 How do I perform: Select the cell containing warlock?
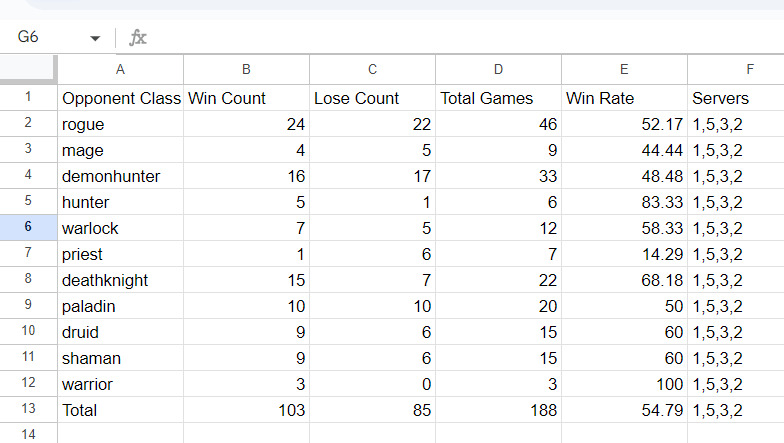pyautogui.click(x=120, y=228)
